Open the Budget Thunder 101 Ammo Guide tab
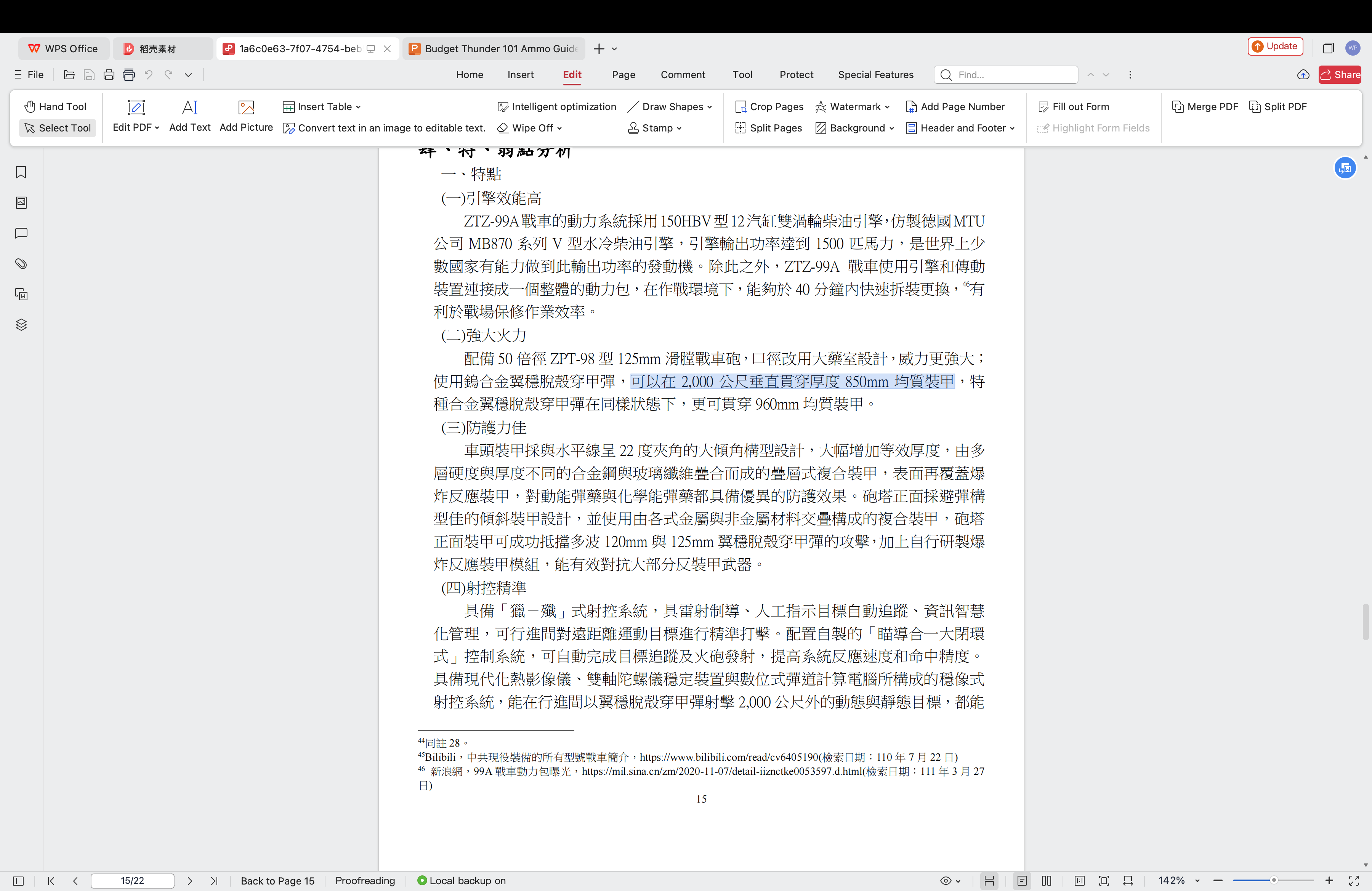This screenshot has width=1372, height=891. pyautogui.click(x=495, y=49)
